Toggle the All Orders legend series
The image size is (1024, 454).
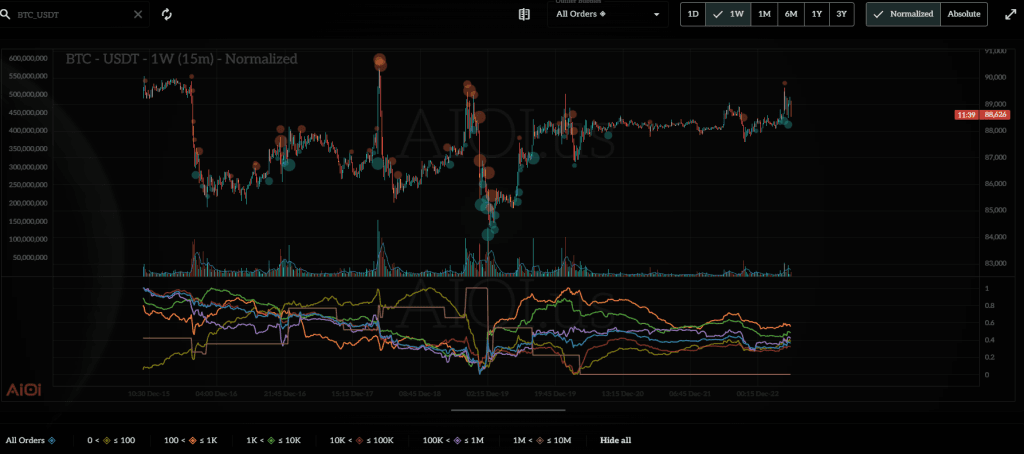pyautogui.click(x=30, y=440)
